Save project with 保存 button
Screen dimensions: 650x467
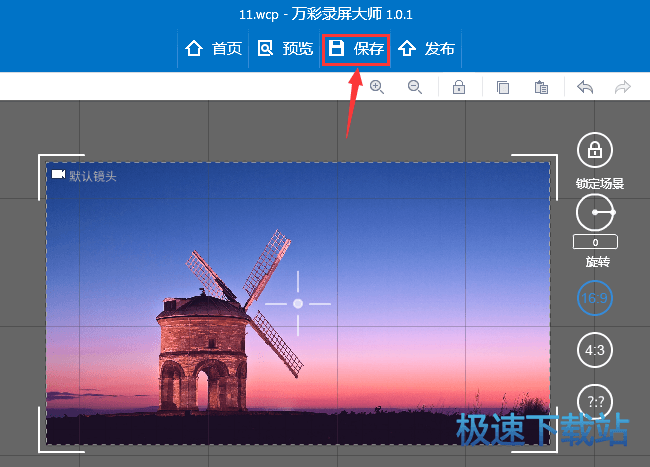356,49
